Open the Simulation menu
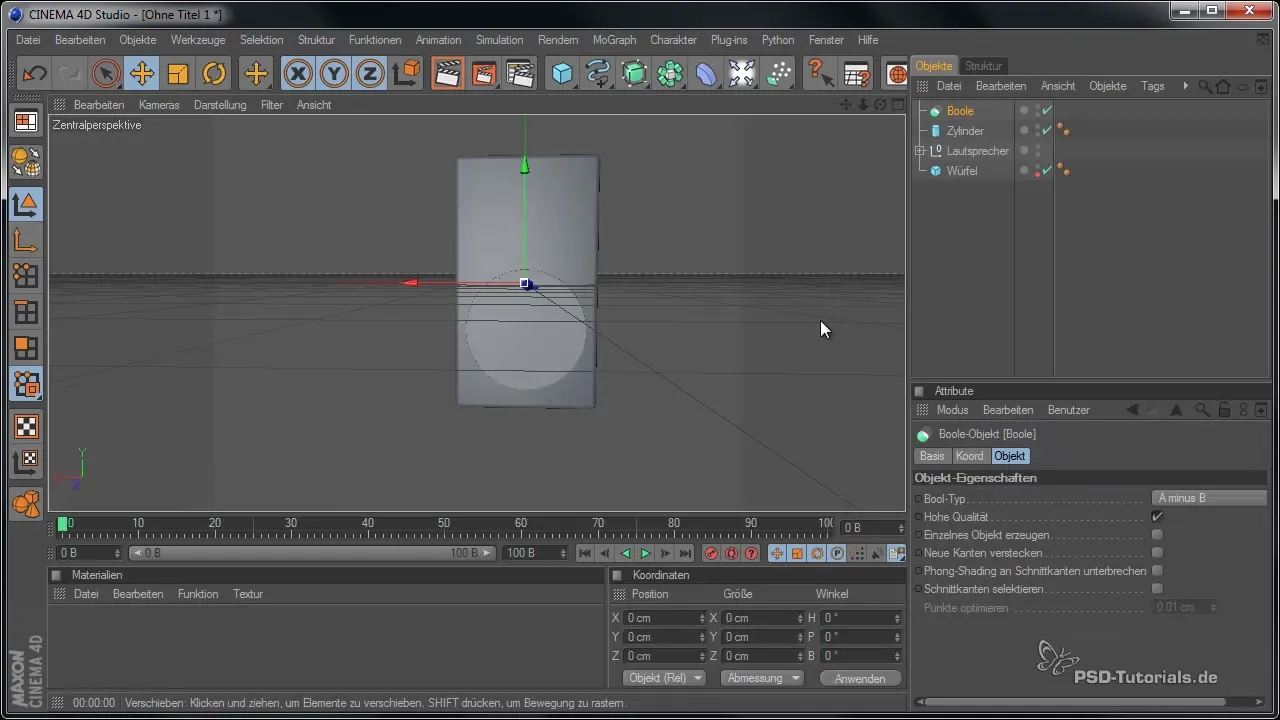 point(499,40)
